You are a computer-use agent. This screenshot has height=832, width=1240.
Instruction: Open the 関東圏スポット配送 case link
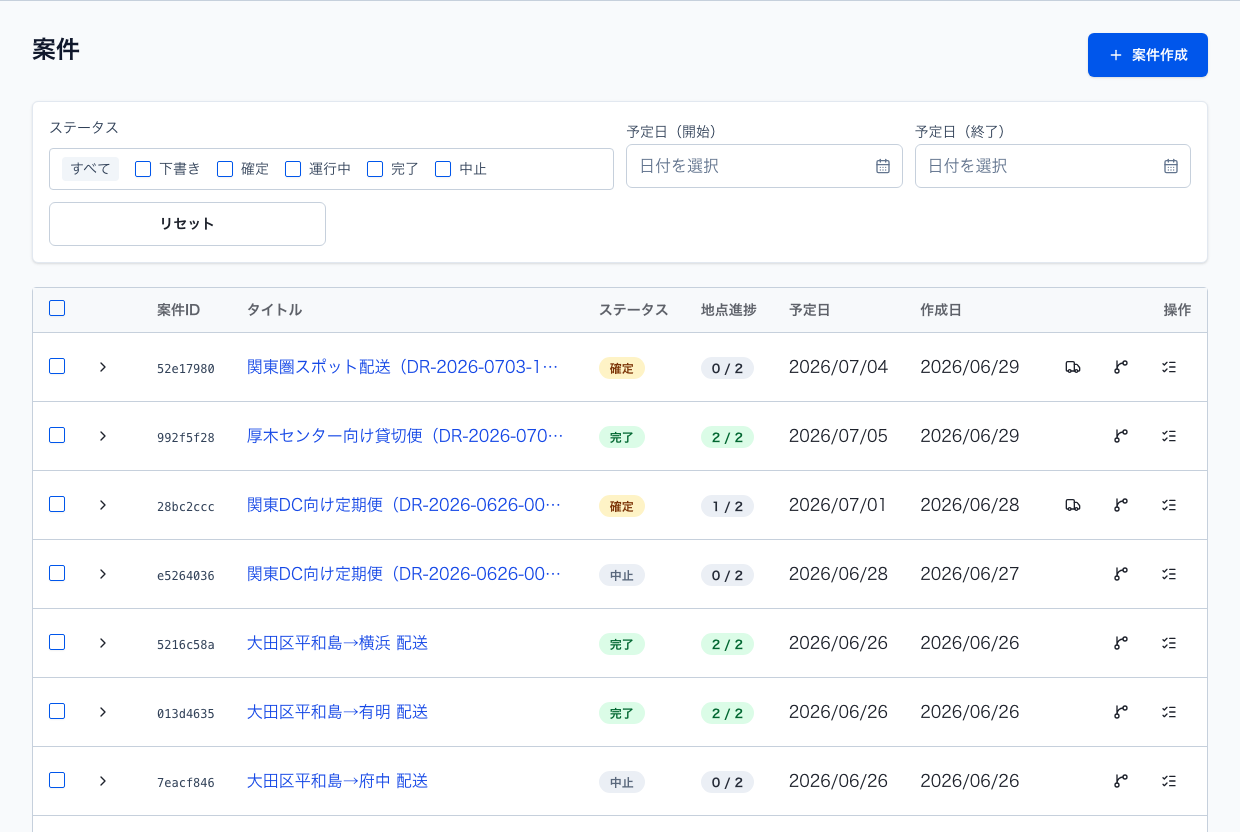pyautogui.click(x=403, y=367)
